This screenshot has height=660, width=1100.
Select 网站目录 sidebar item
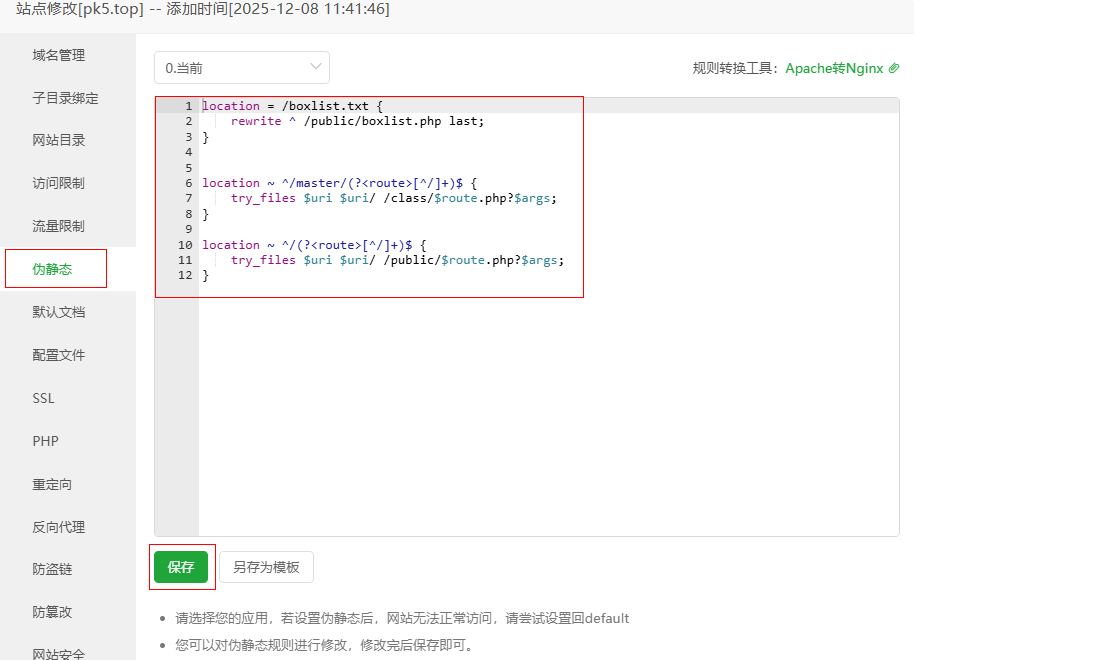tap(59, 141)
